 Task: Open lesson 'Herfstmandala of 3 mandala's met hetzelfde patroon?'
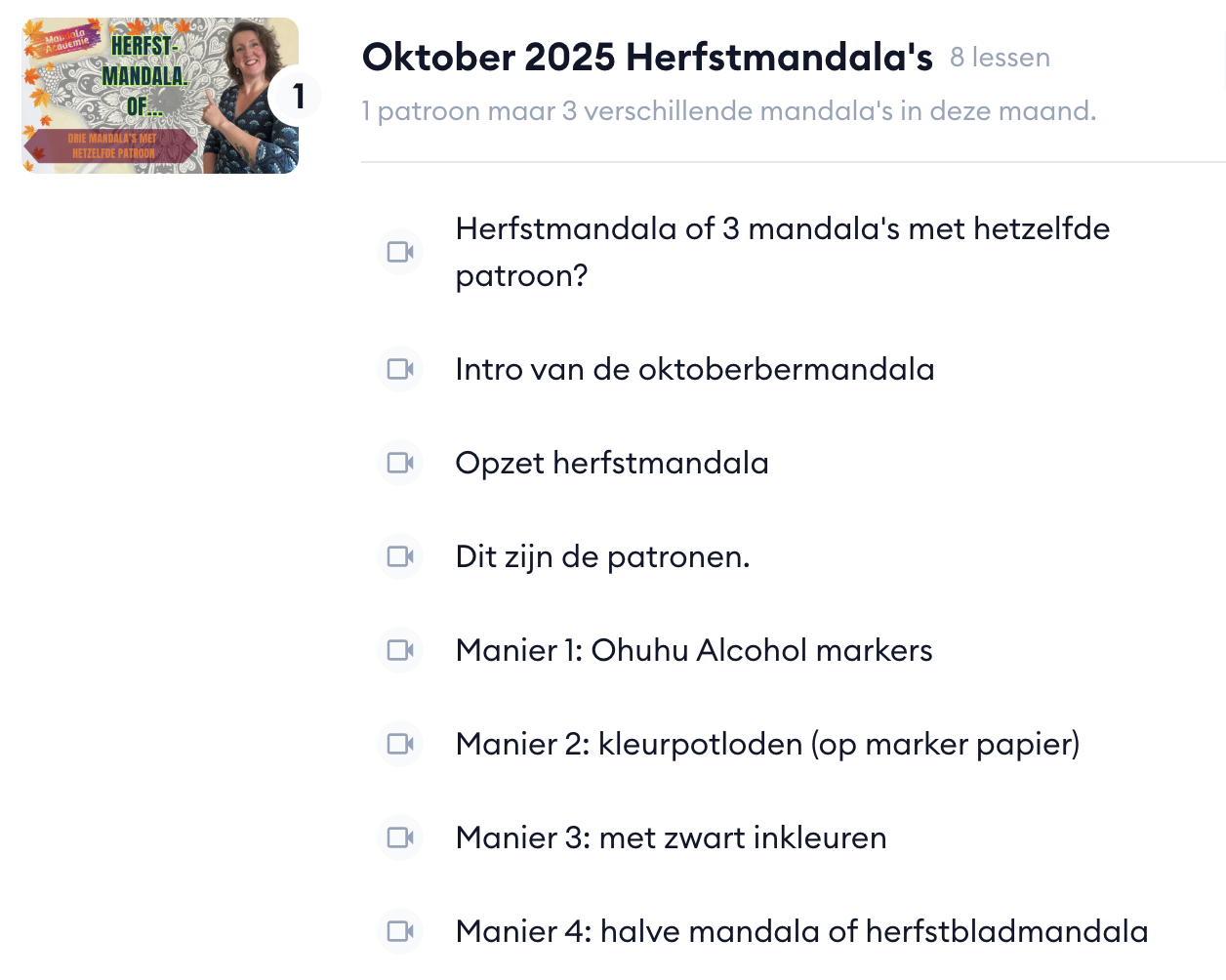click(782, 252)
